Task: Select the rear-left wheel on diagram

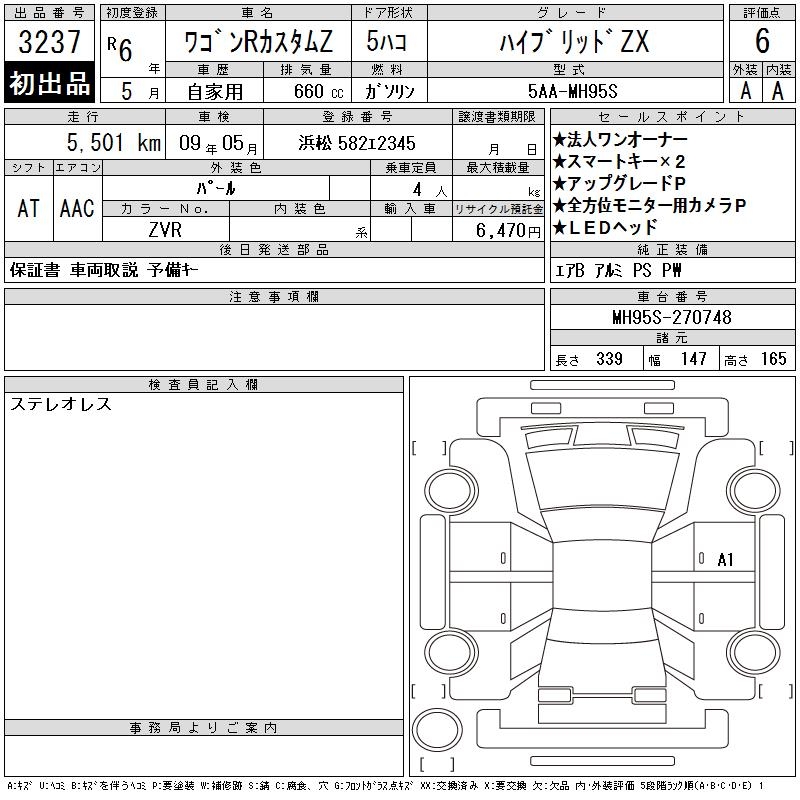Action: click(x=451, y=652)
